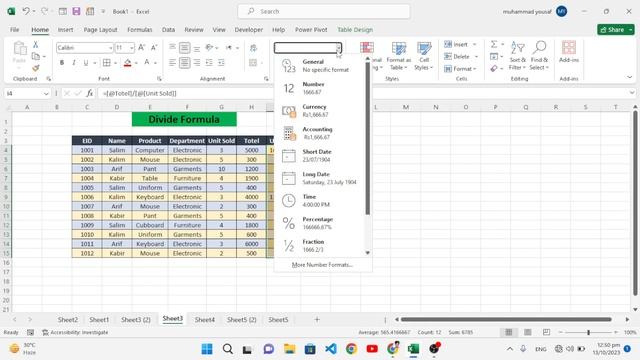The image size is (640, 360).
Task: Select Long Date format option
Action: tap(320, 178)
